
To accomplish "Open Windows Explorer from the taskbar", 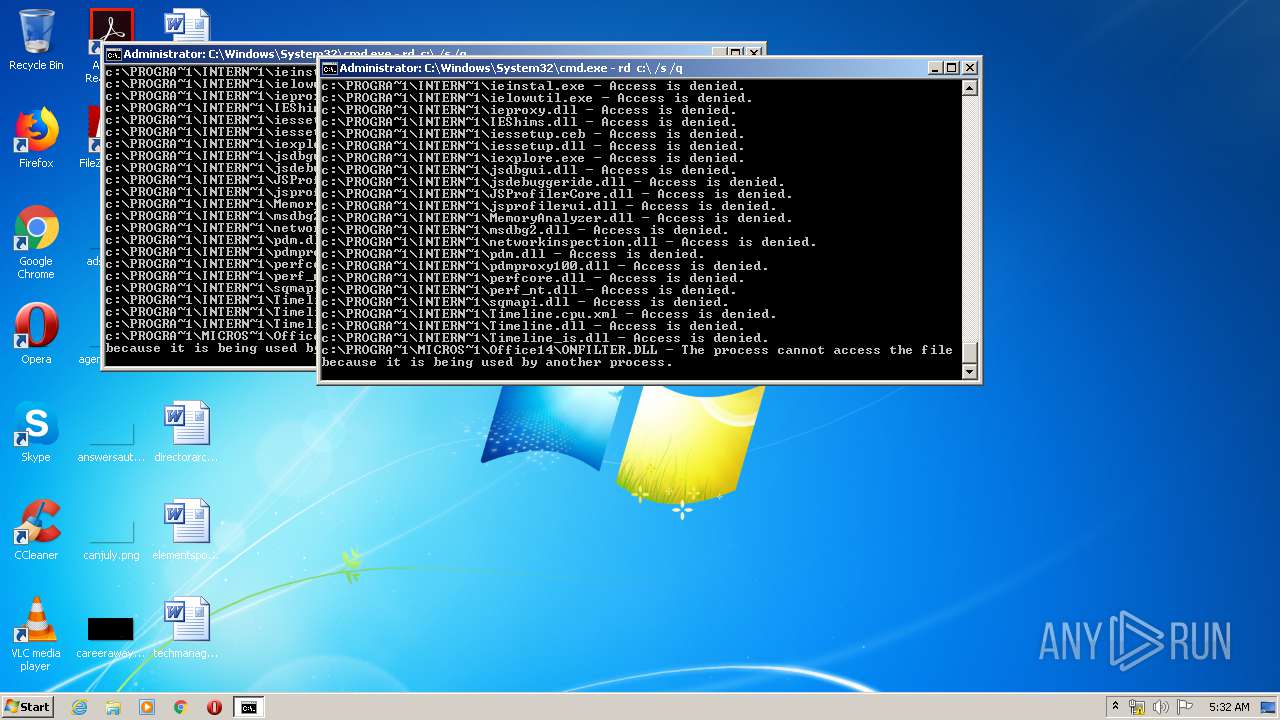I will 113,707.
